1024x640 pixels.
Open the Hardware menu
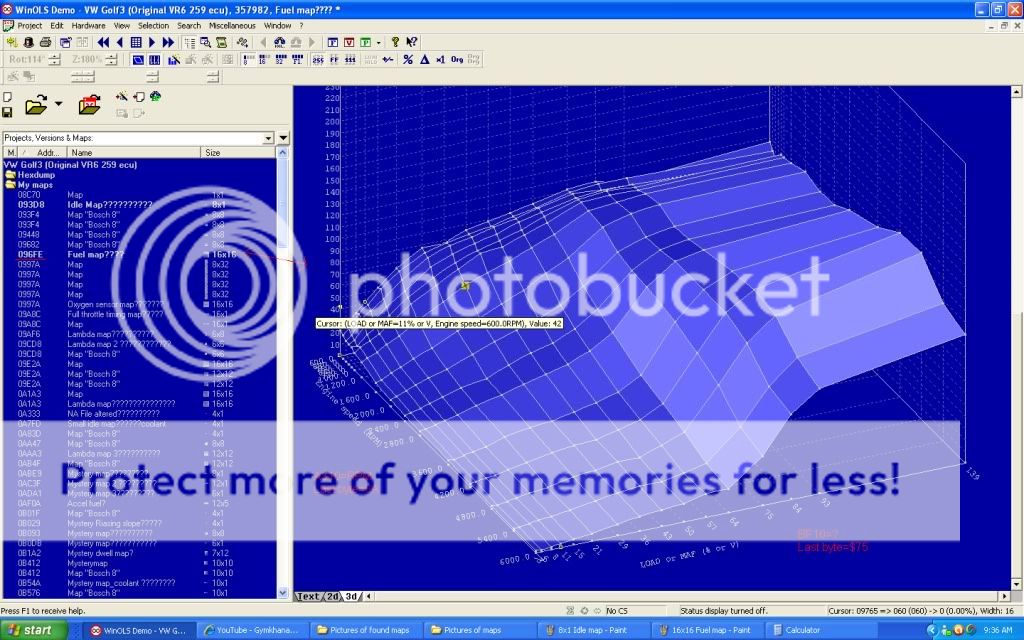(x=88, y=25)
